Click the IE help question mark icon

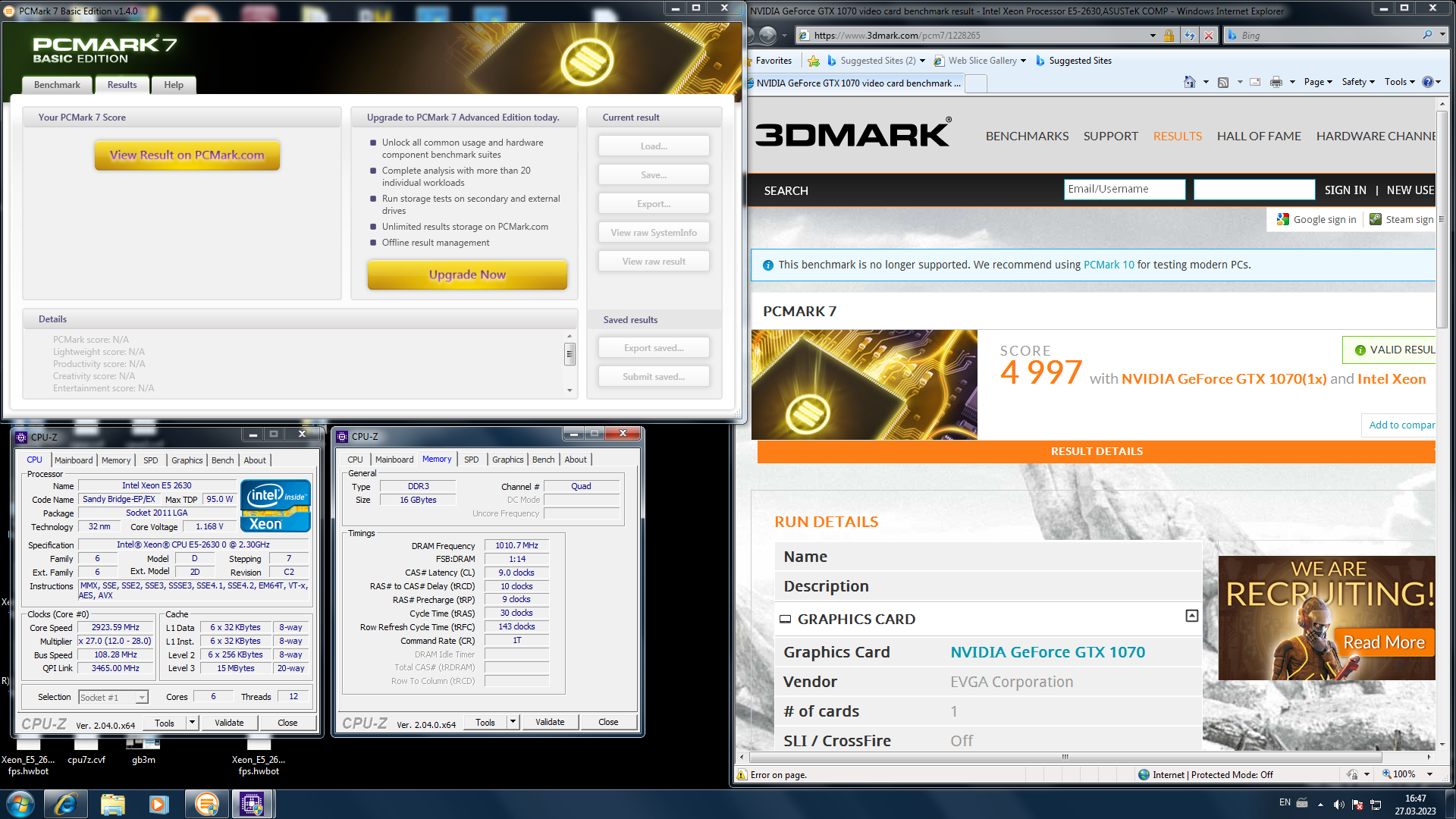click(1427, 82)
